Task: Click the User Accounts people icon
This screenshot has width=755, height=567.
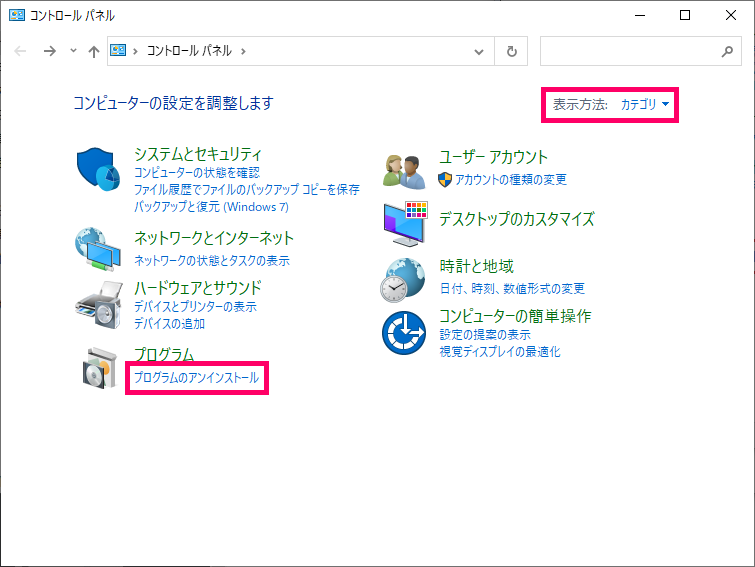Action: tap(404, 171)
